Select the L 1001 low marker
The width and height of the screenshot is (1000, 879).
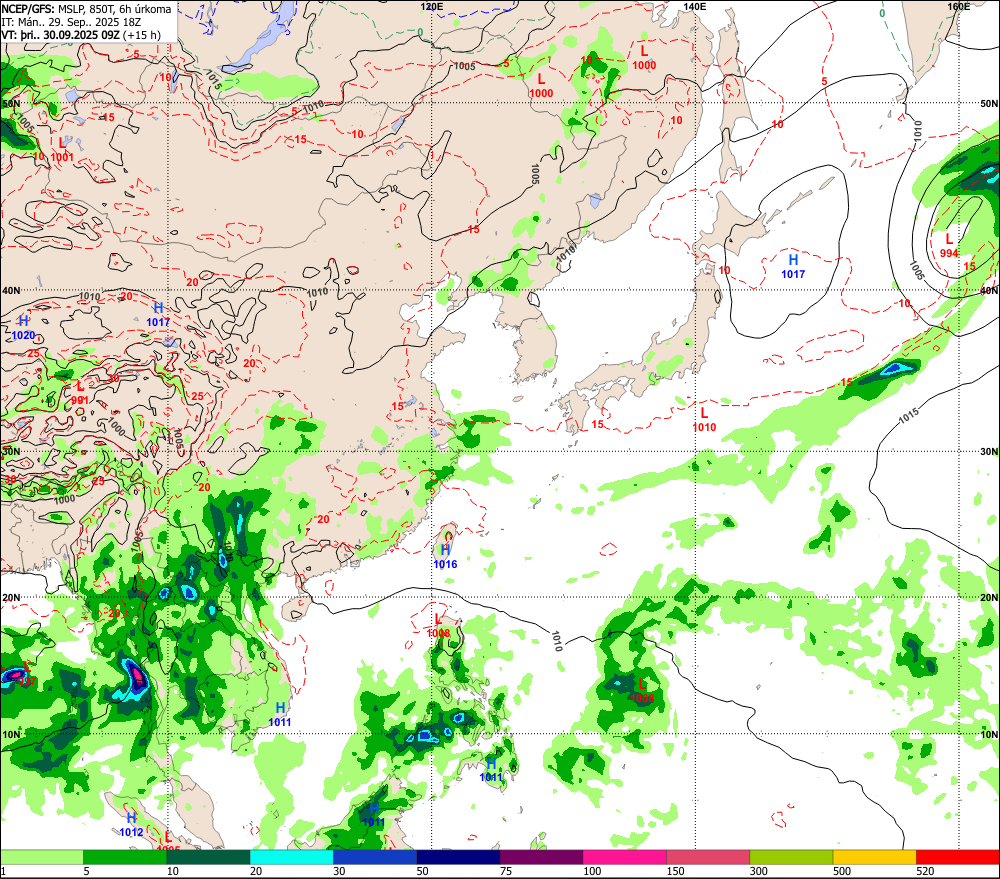click(x=62, y=150)
